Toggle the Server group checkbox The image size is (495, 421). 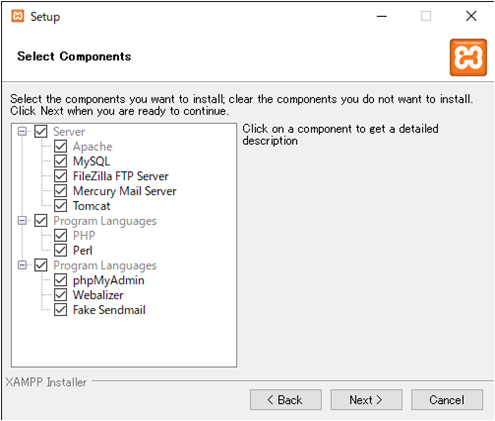pos(41,131)
